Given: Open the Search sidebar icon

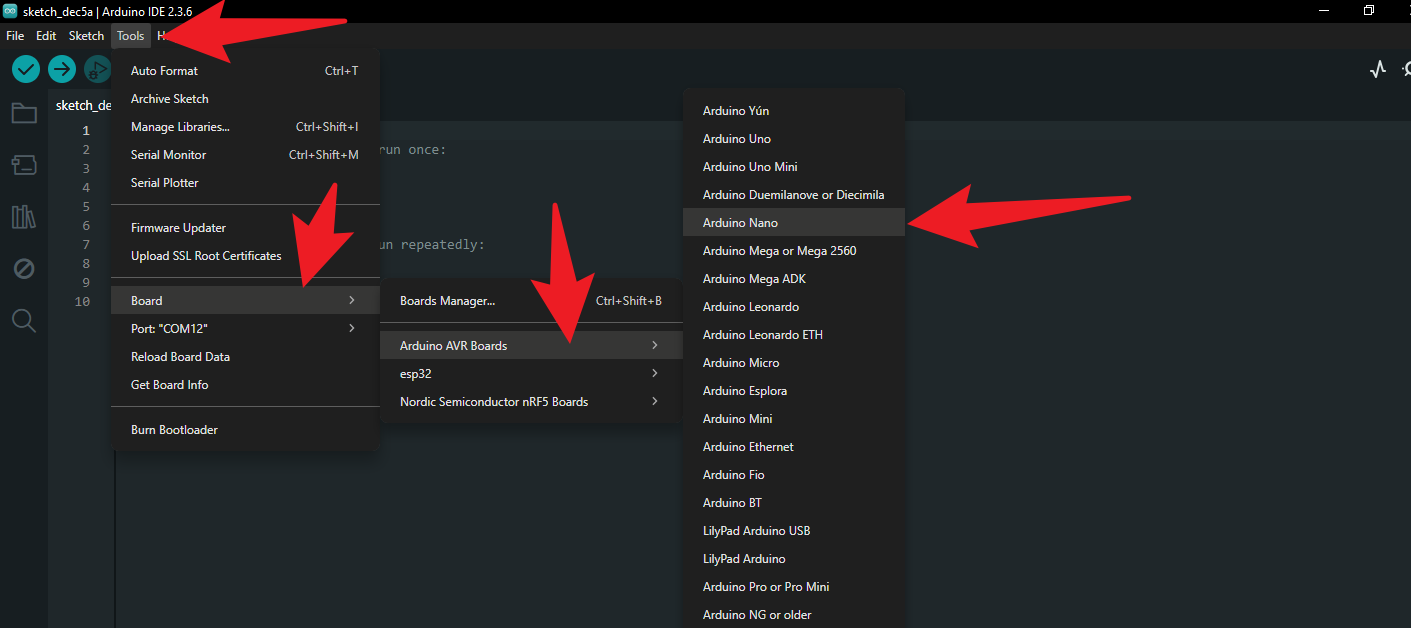Looking at the screenshot, I should pyautogui.click(x=24, y=321).
